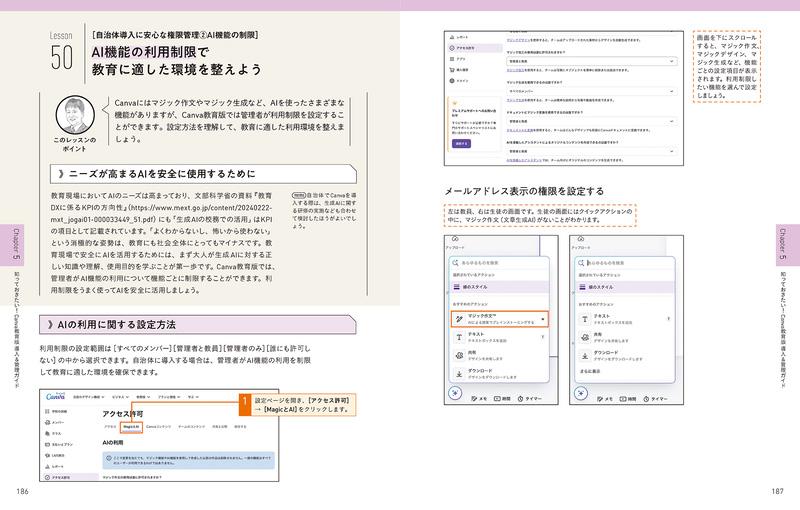Click the タイマー icon in the teacher bottom bar
The width and height of the screenshot is (800, 510).
[521, 399]
